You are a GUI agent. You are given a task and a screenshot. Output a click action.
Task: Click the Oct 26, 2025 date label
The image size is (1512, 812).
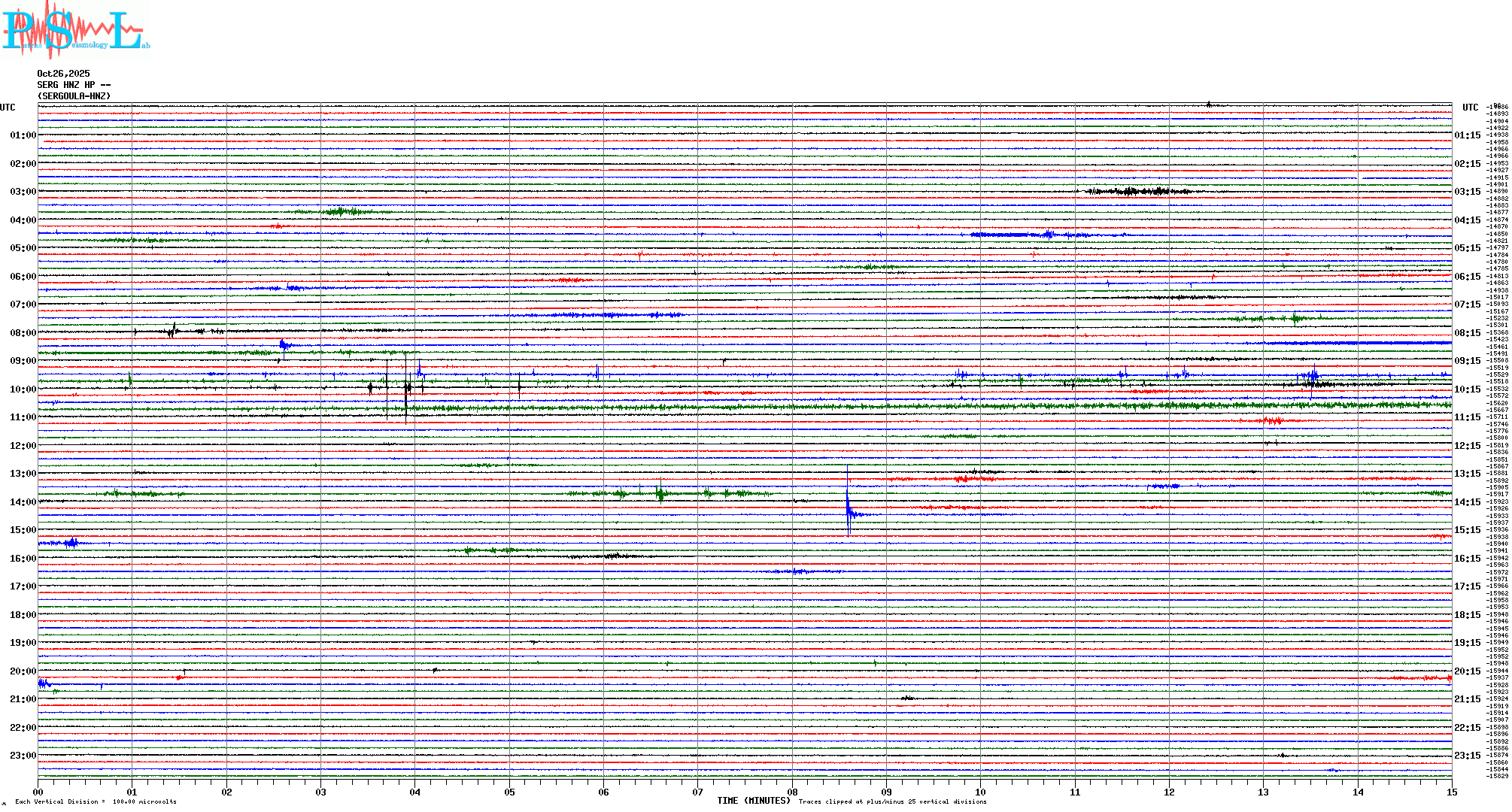63,74
